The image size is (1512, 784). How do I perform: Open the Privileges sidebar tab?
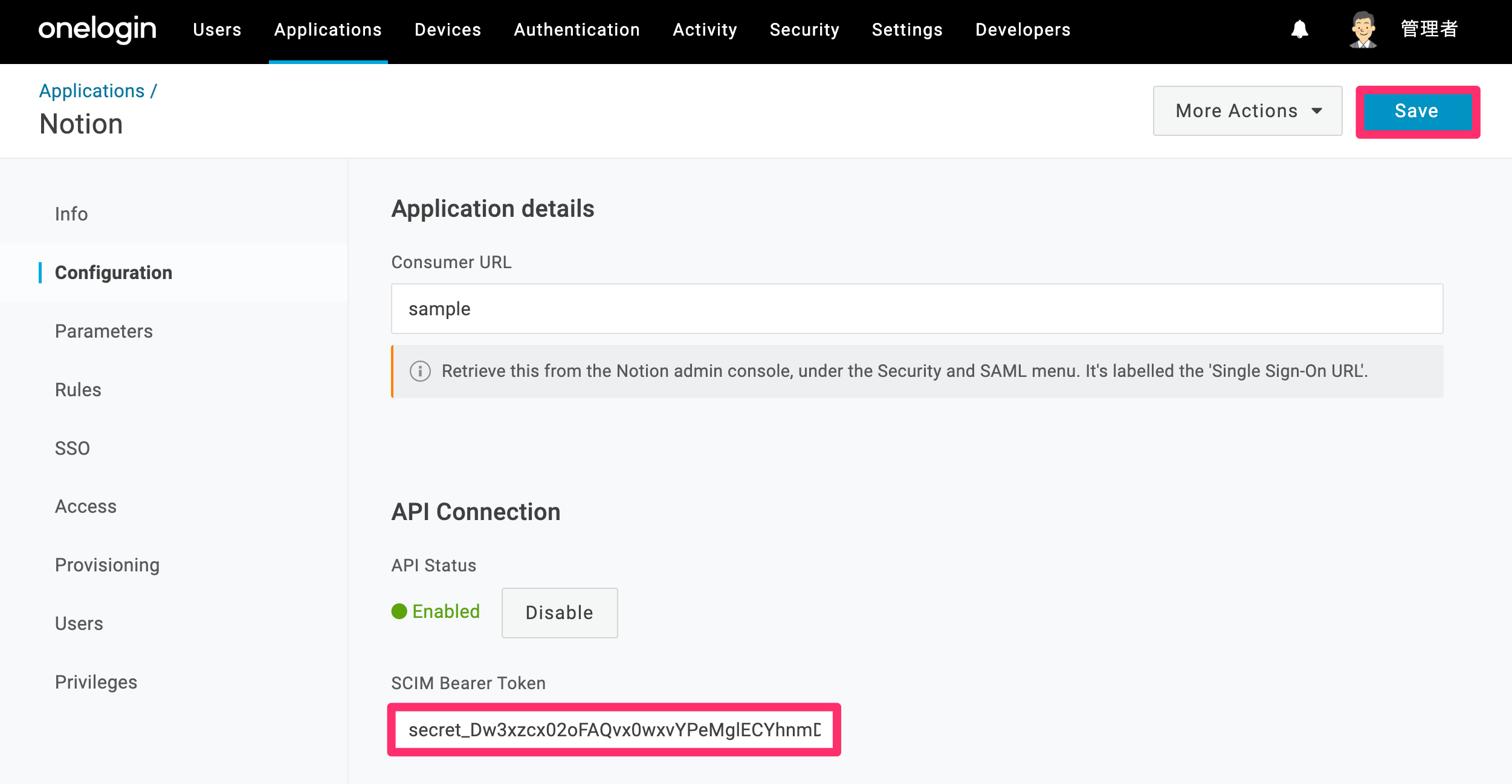pos(95,682)
